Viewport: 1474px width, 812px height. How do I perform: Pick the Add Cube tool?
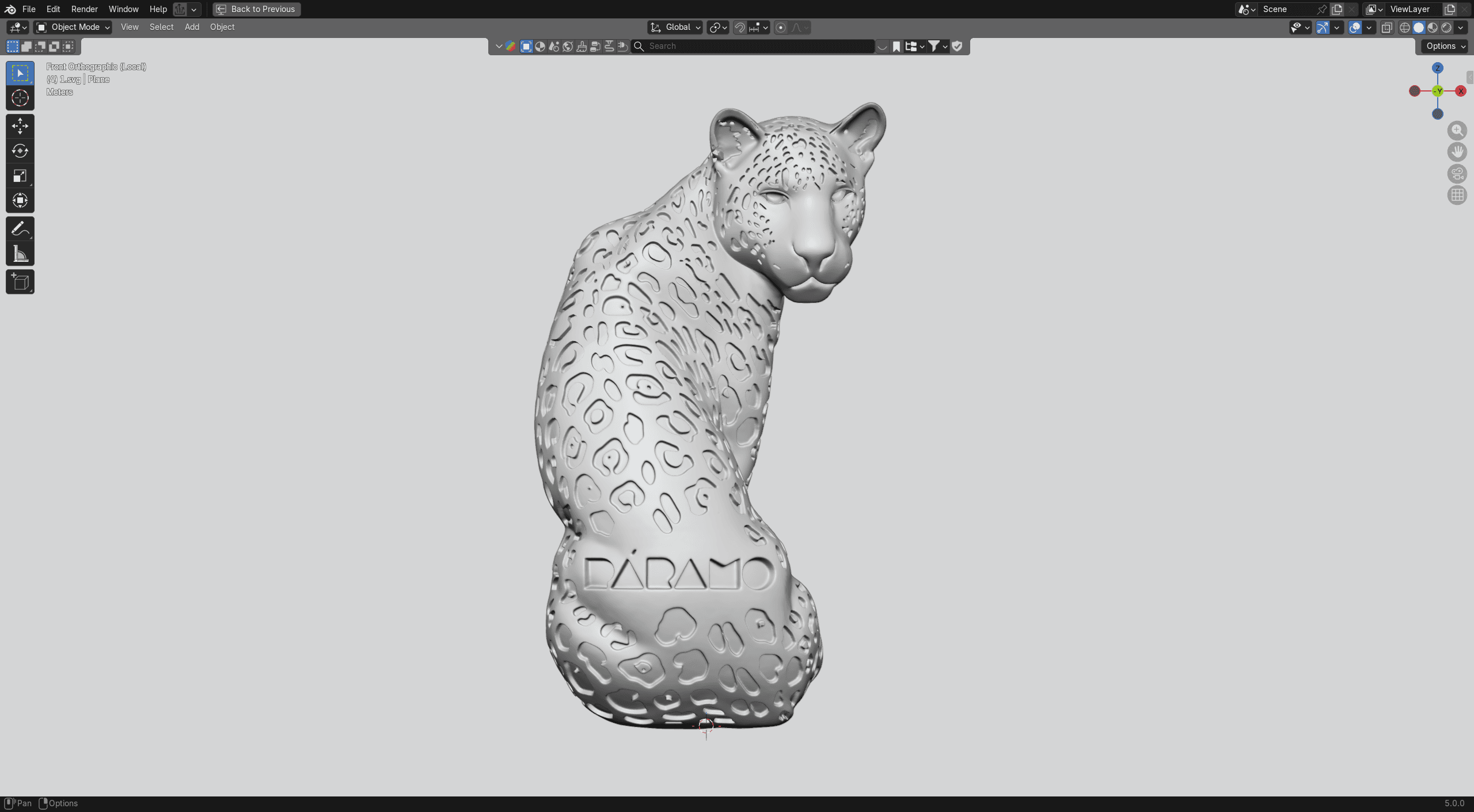[20, 282]
